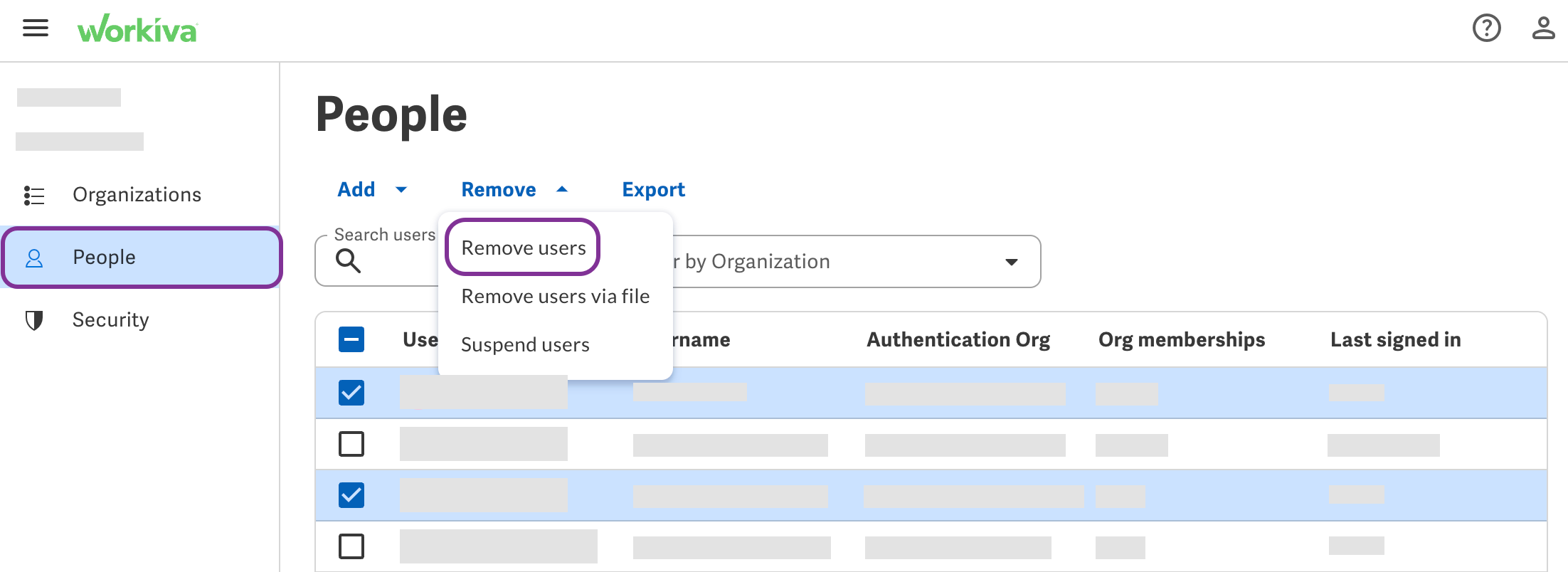Toggle the select-all header checkbox
Screen dimensions: 1568x572
click(x=351, y=339)
